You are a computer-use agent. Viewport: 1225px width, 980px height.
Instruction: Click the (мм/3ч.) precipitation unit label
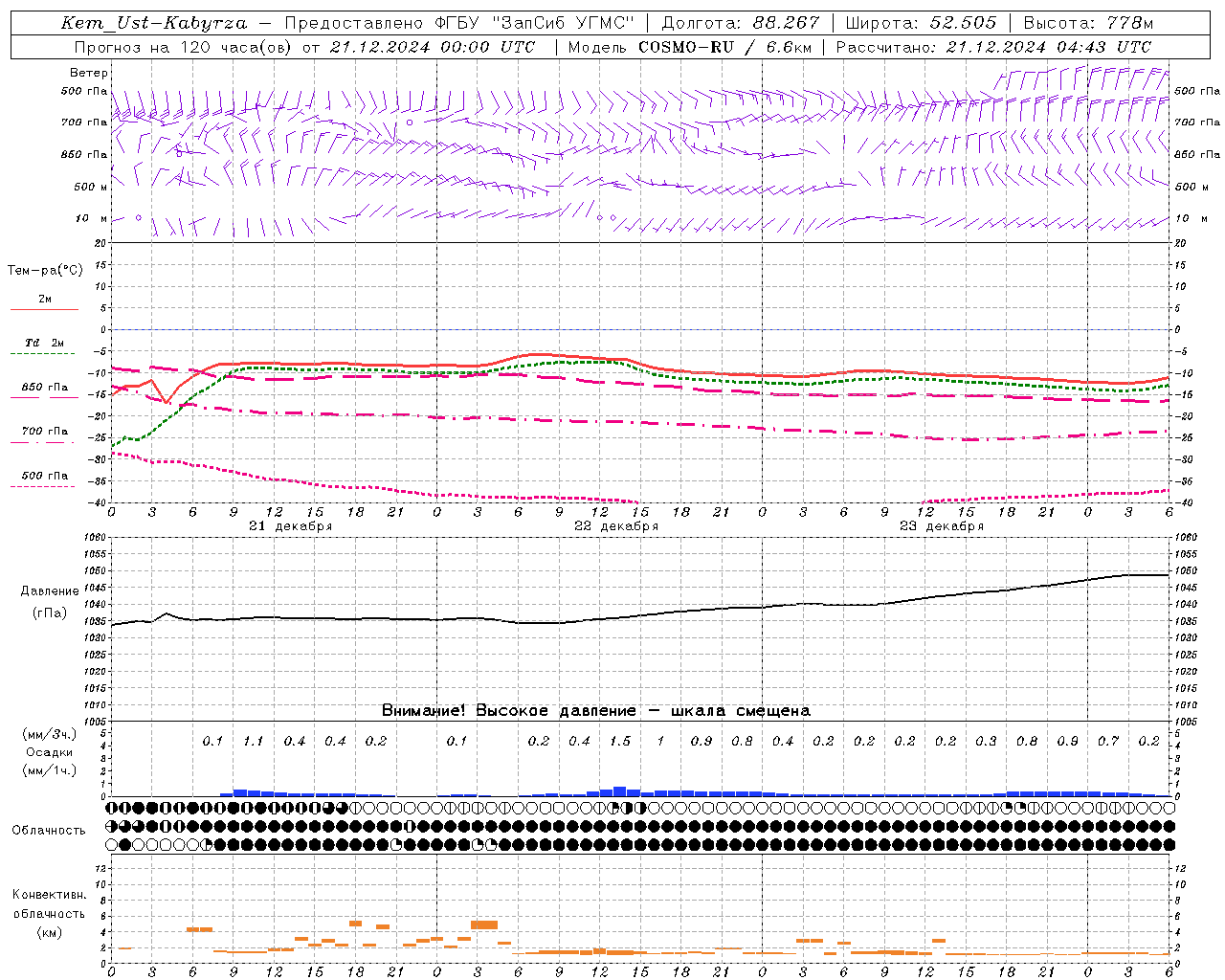pos(50,734)
